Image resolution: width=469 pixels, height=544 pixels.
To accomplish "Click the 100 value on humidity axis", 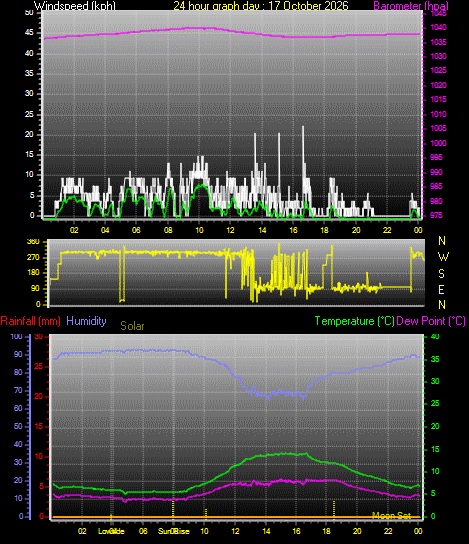I will 16,336.
